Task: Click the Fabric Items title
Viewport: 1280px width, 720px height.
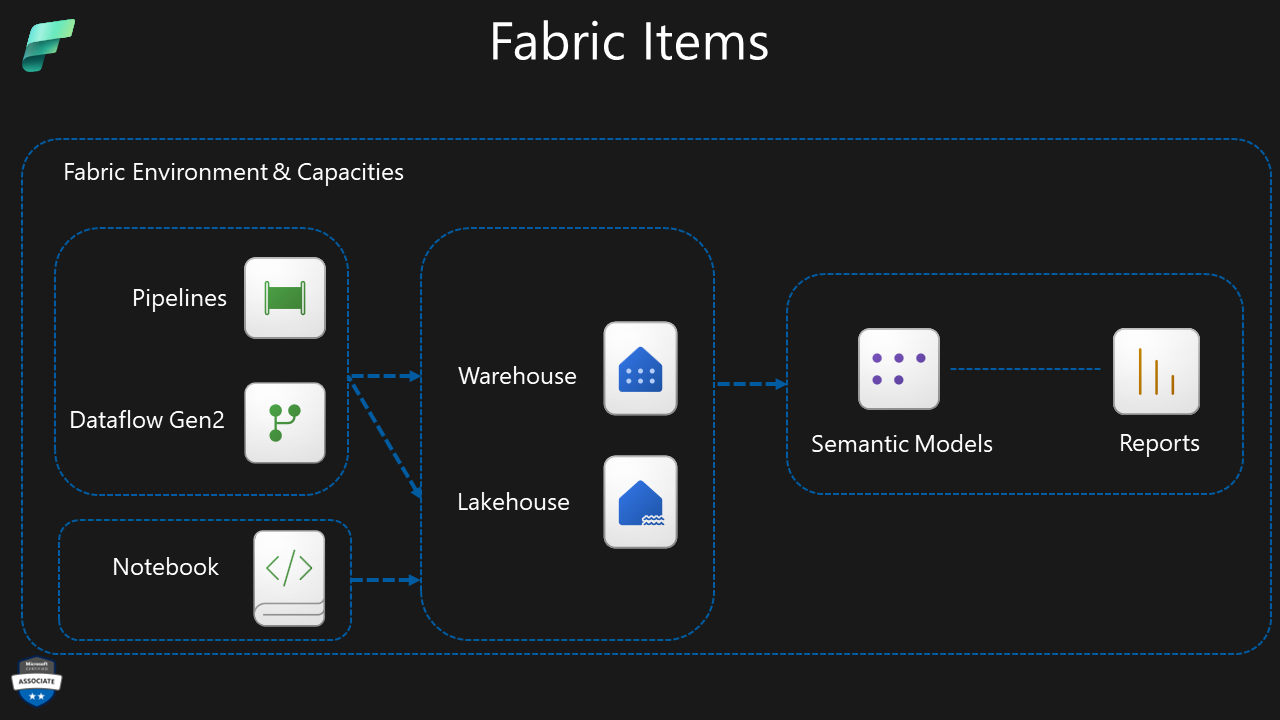Action: 629,42
